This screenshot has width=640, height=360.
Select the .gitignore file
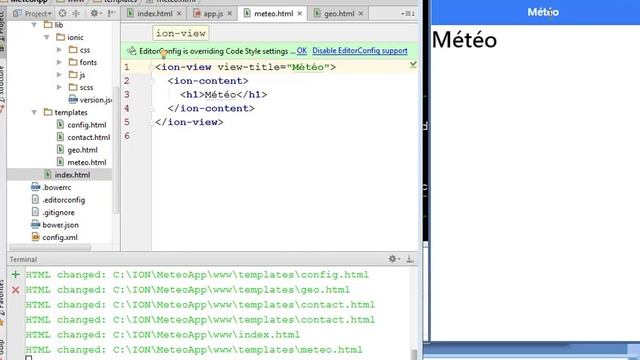click(58, 212)
